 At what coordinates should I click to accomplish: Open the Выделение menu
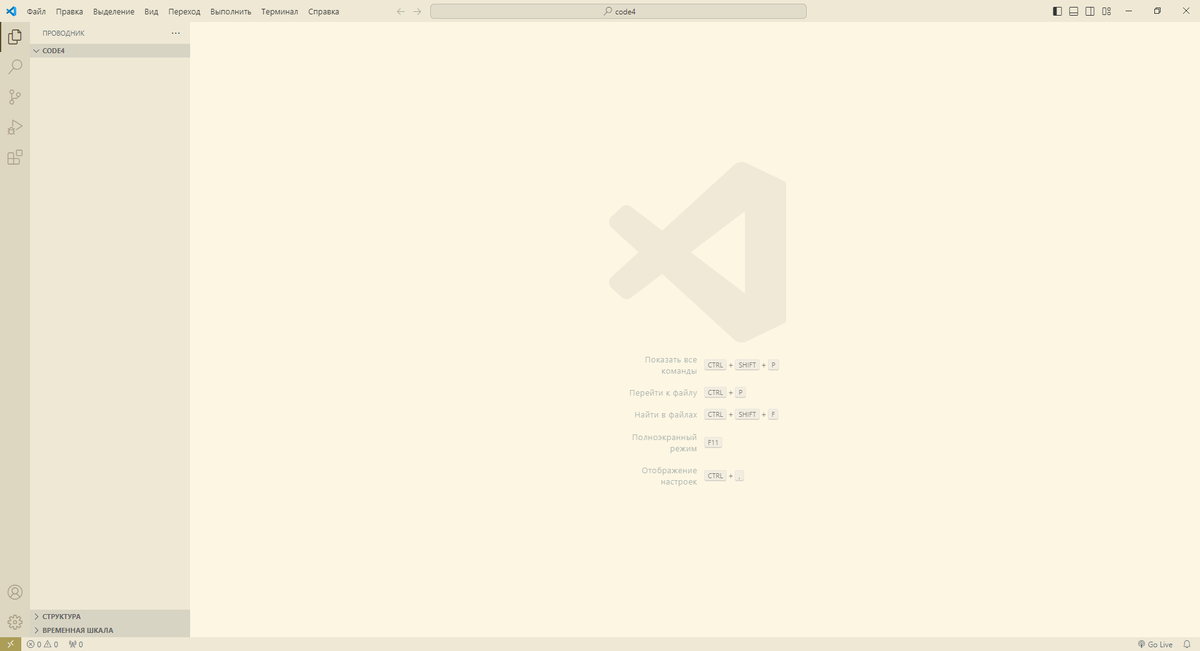[113, 12]
